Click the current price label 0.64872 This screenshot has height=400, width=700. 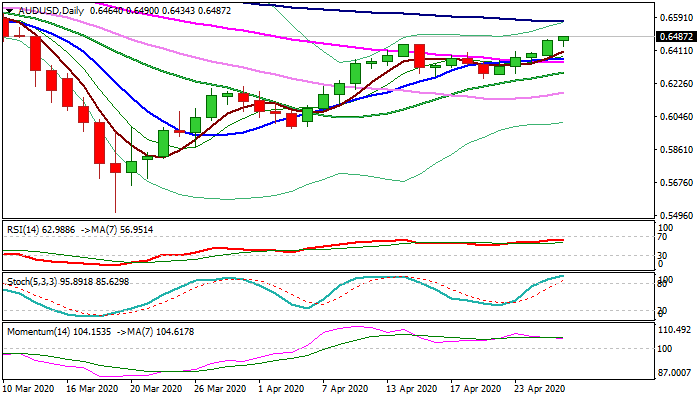677,37
